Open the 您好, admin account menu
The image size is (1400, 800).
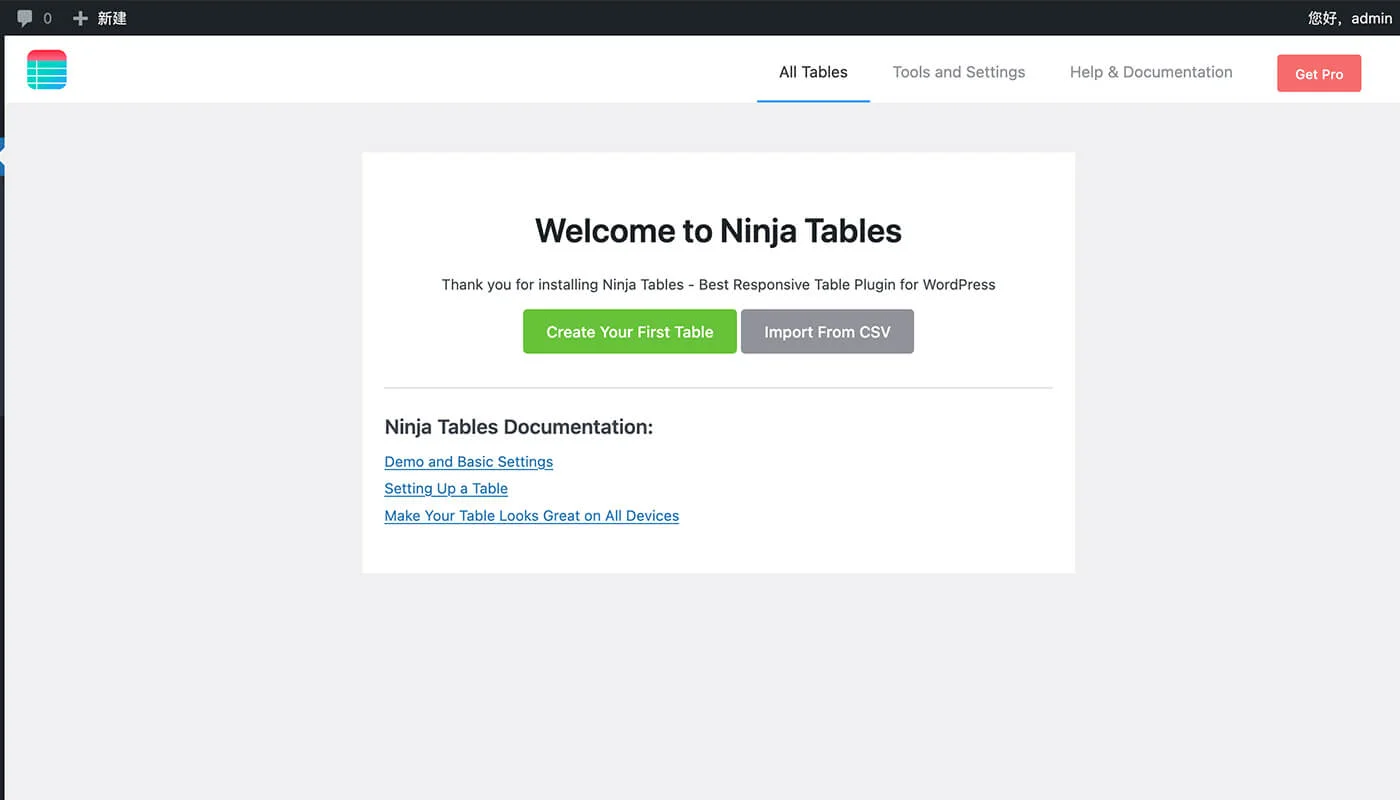1349,18
